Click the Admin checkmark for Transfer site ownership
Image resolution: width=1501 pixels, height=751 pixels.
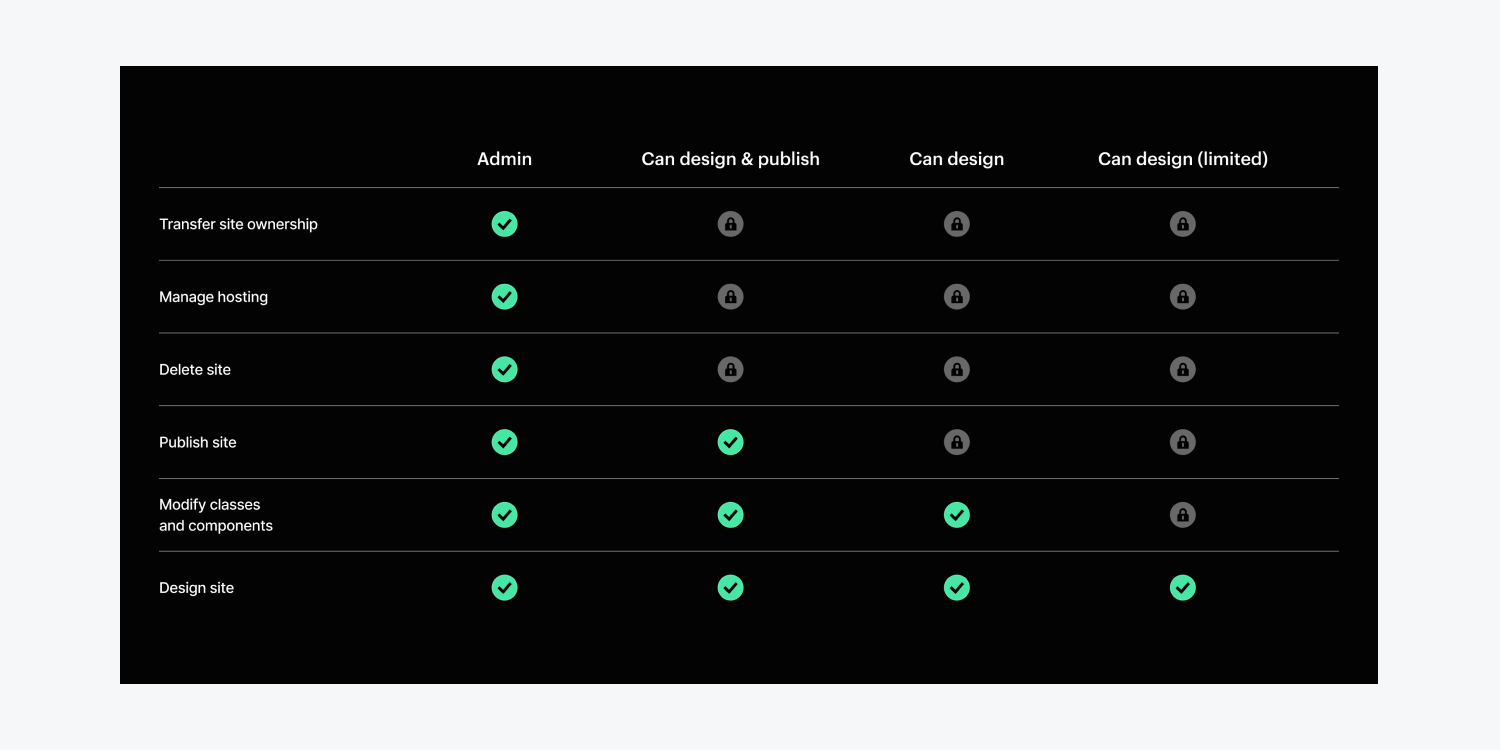[505, 224]
